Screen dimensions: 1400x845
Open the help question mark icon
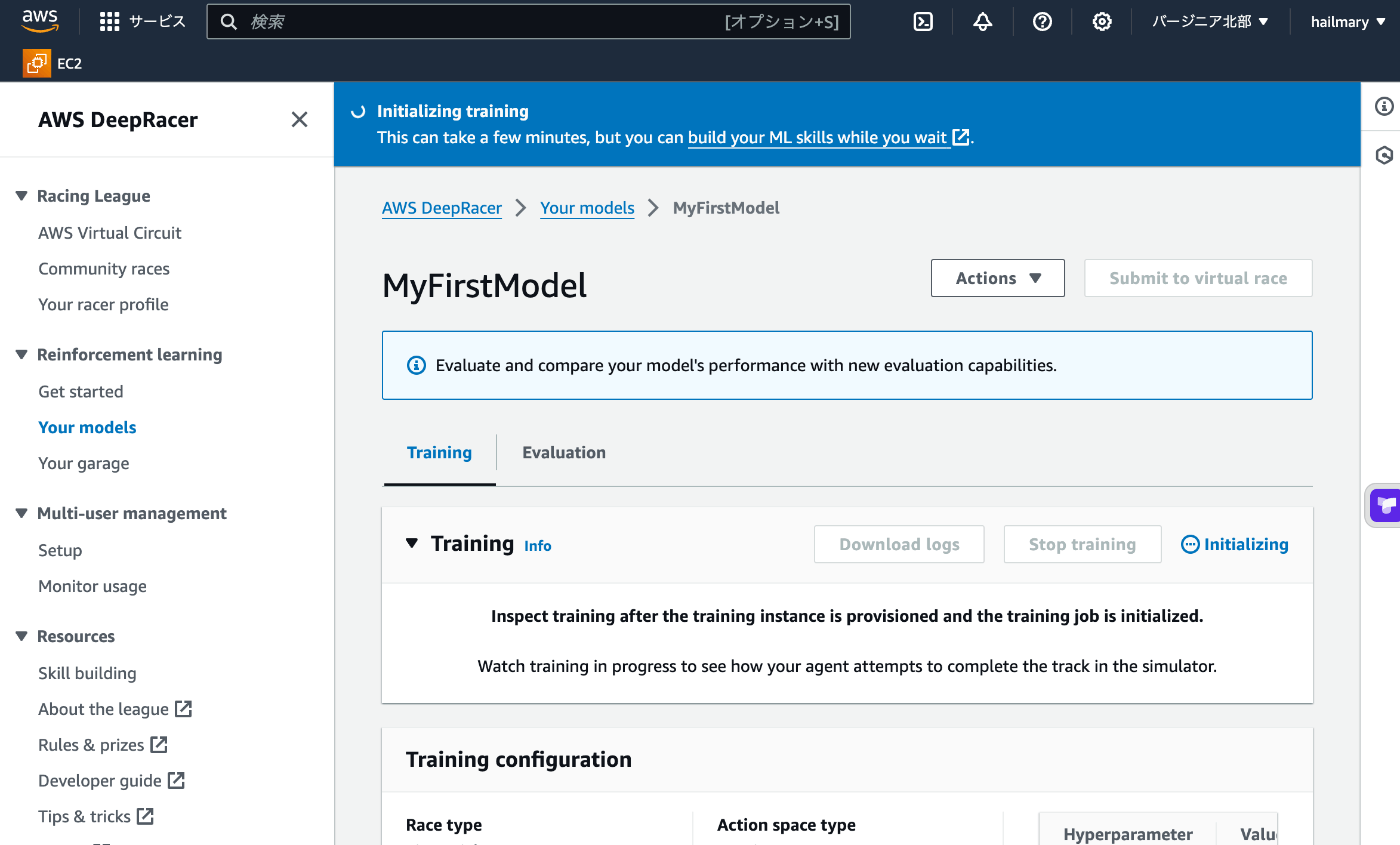pyautogui.click(x=1042, y=22)
